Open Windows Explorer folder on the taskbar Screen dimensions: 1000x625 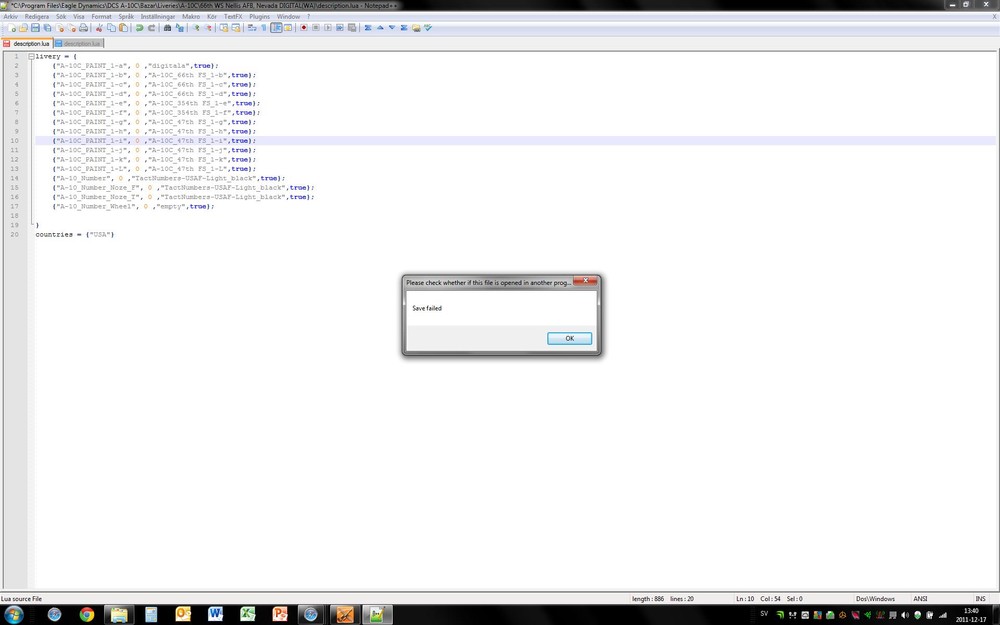pyautogui.click(x=119, y=615)
